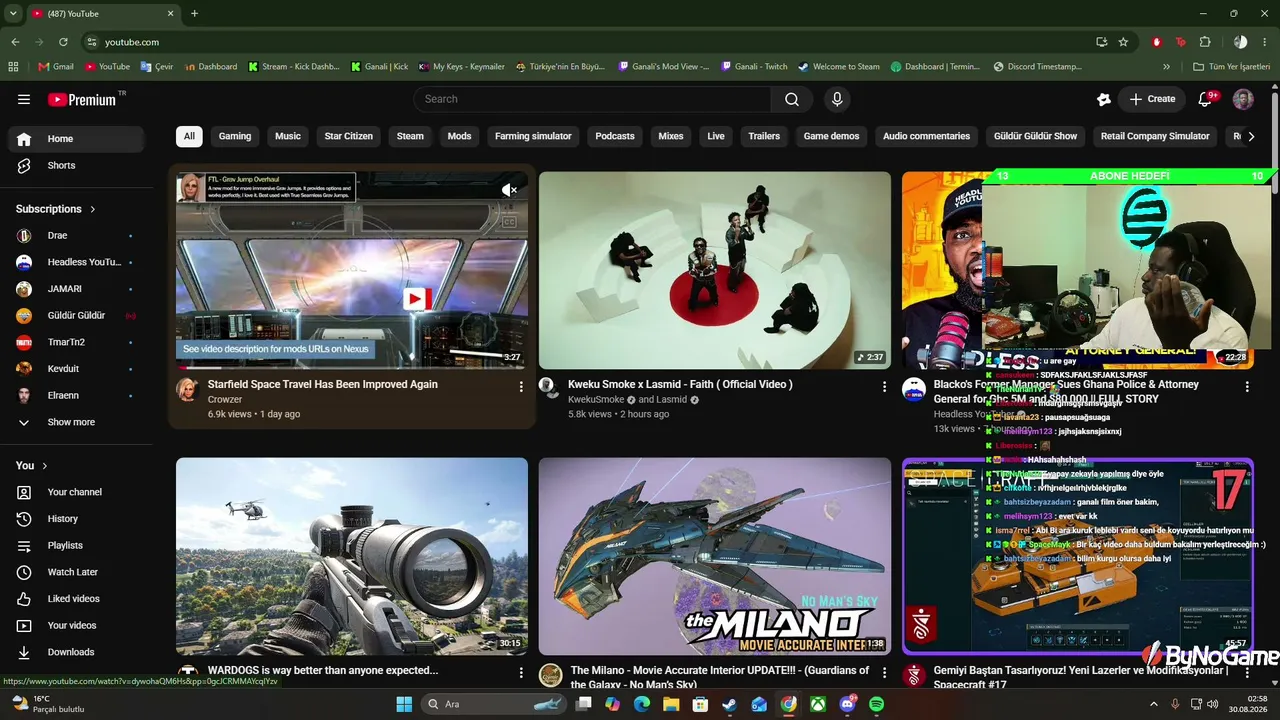Open the JAMARI subscription channel
Image resolution: width=1280 pixels, height=720 pixels.
point(78,289)
